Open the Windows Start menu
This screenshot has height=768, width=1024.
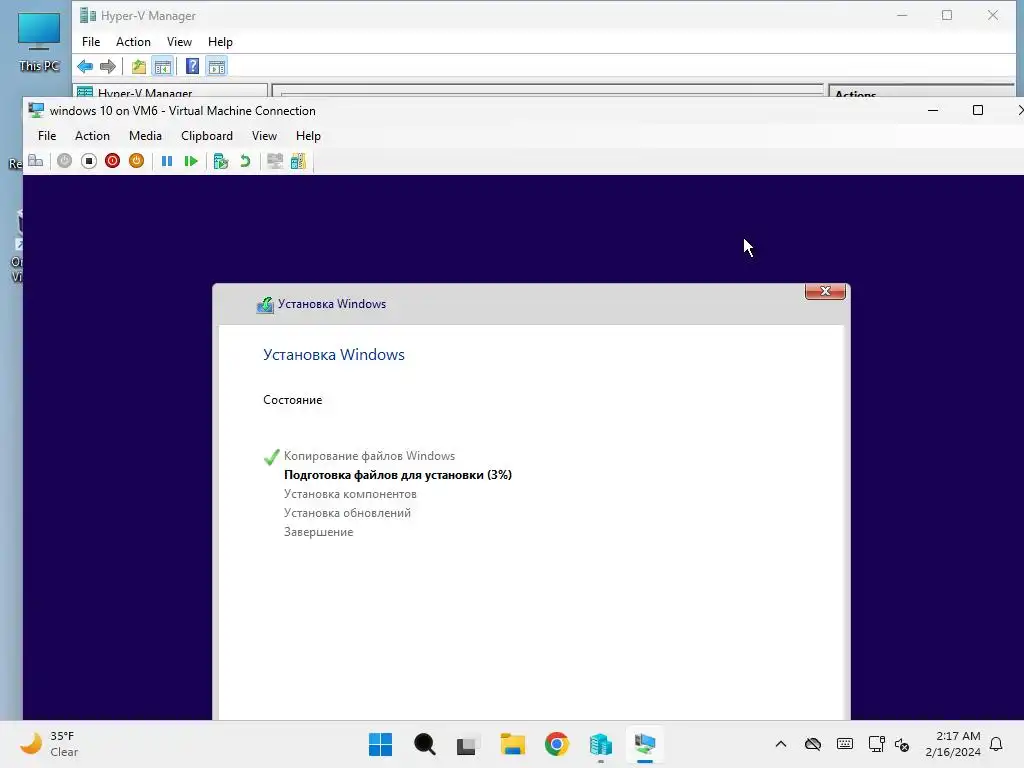[380, 744]
